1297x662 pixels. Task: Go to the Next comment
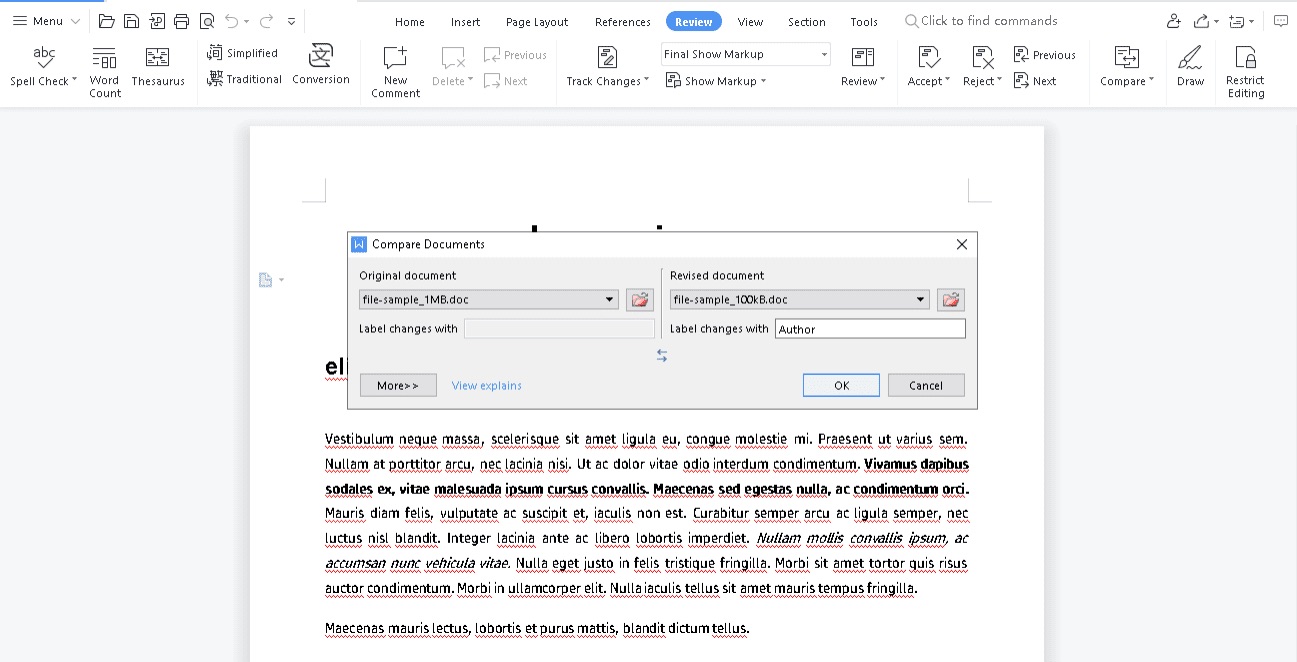(506, 81)
